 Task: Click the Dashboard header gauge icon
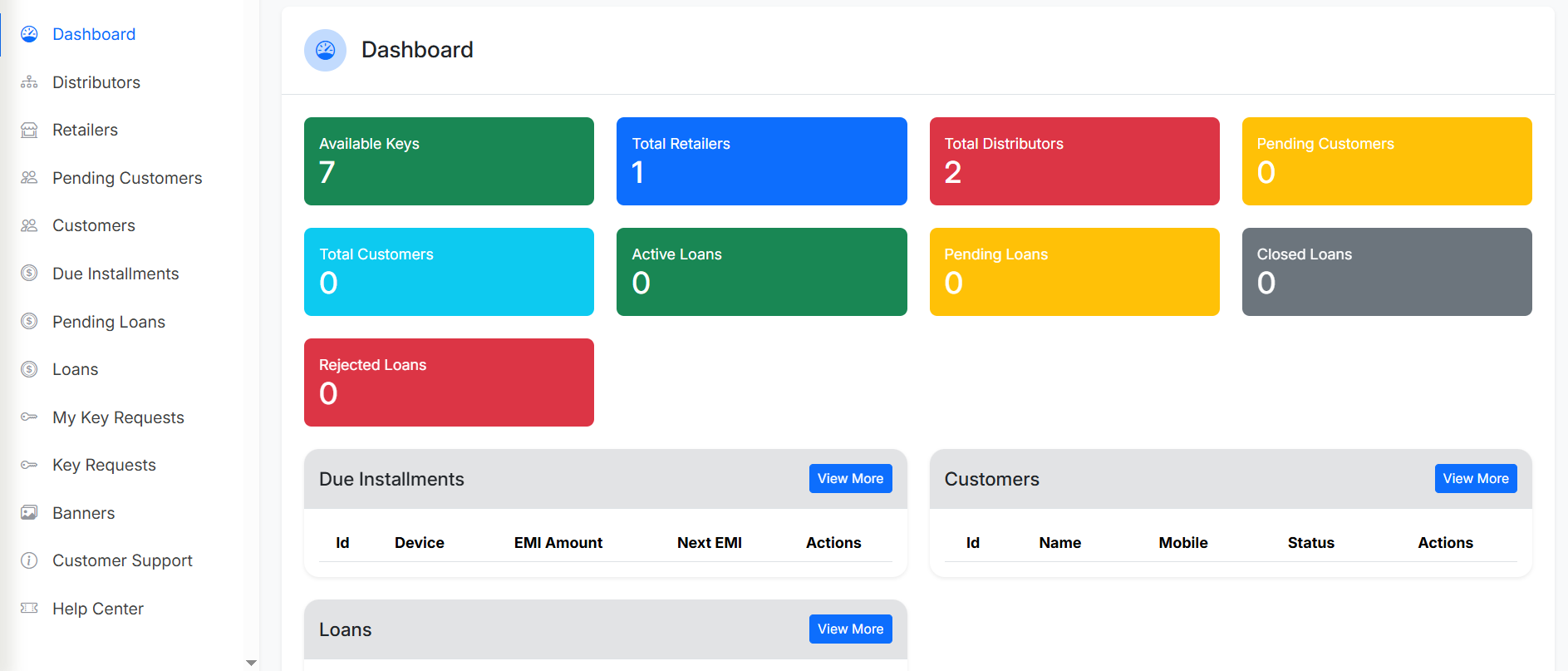[325, 50]
